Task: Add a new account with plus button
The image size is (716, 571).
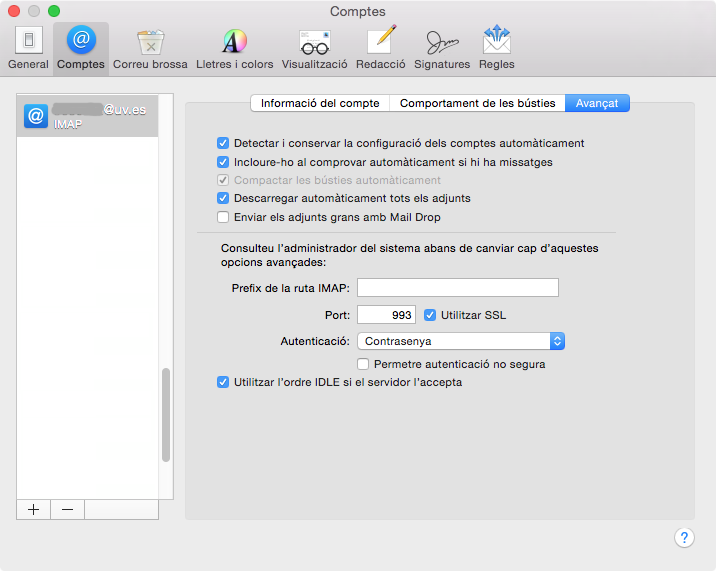Action: [x=33, y=509]
